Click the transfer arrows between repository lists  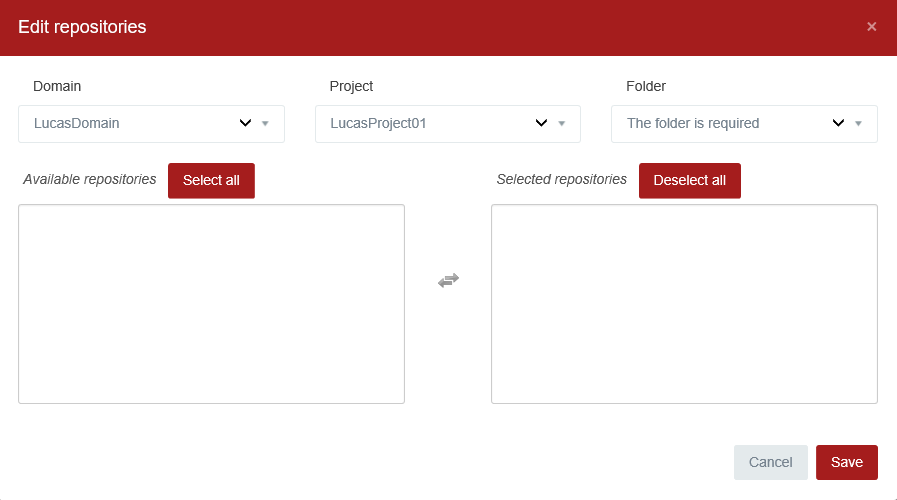click(448, 281)
